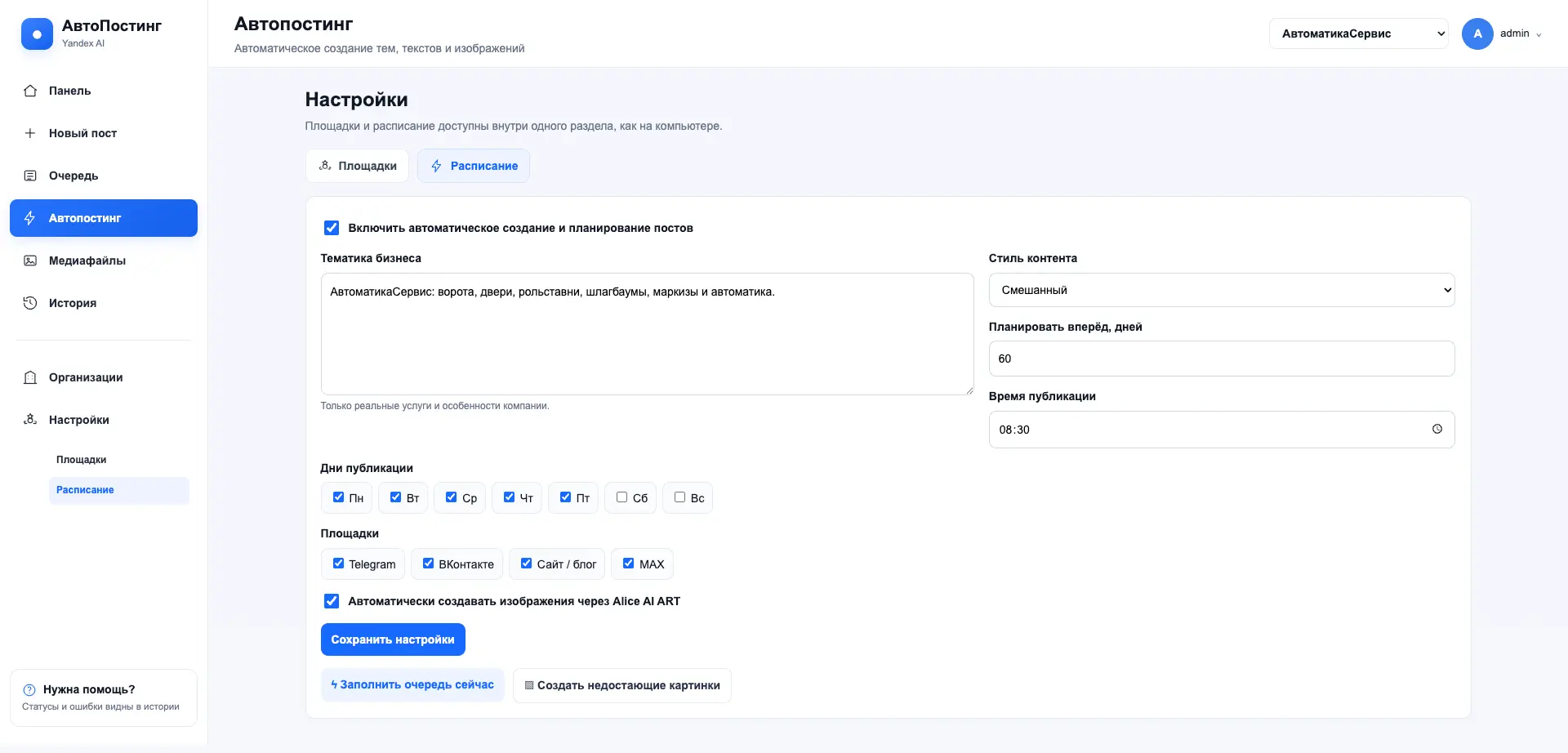The image size is (1568, 753).
Task: Toggle the MAX platform checkbox
Action: tap(628, 564)
